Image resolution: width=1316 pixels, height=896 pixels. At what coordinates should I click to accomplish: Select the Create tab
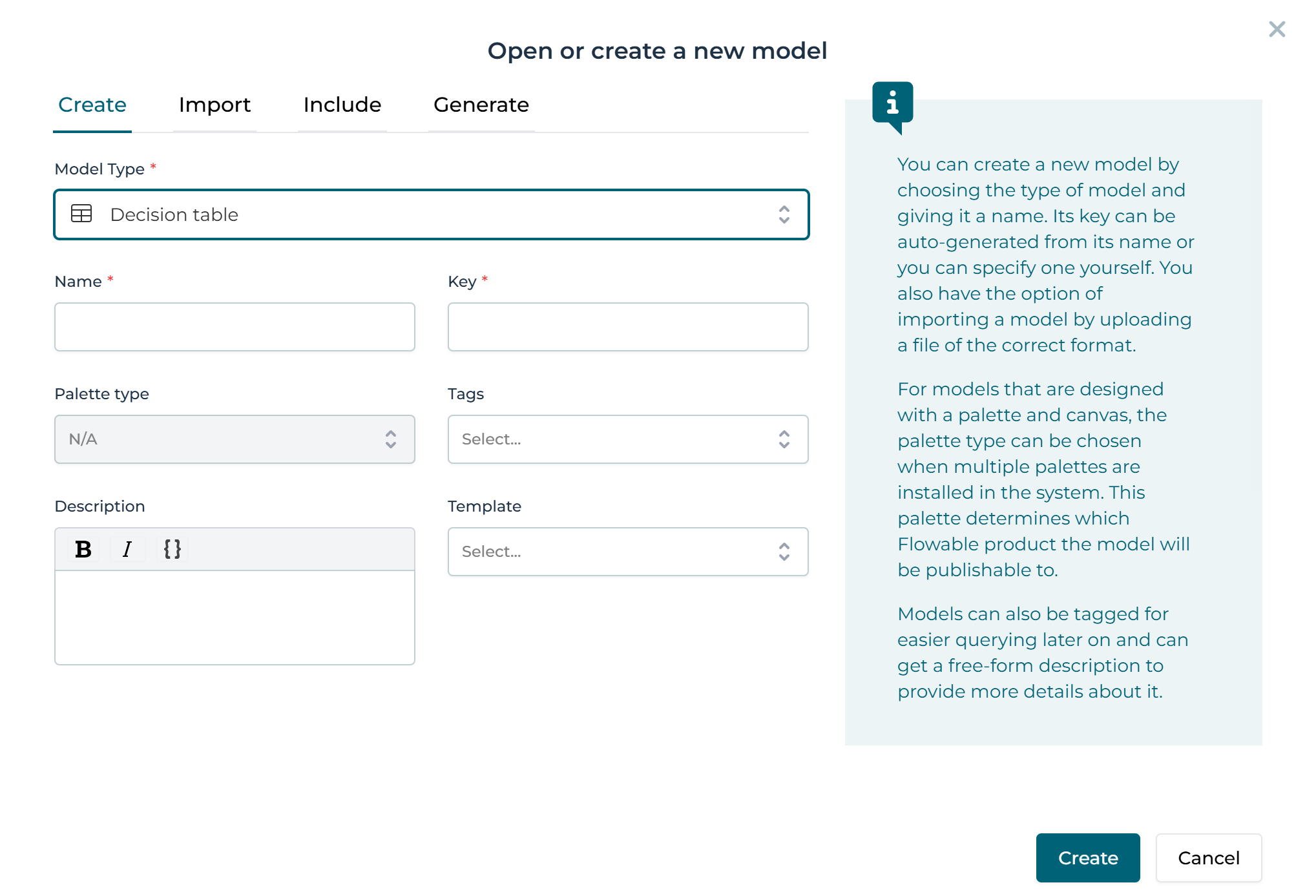coord(92,105)
